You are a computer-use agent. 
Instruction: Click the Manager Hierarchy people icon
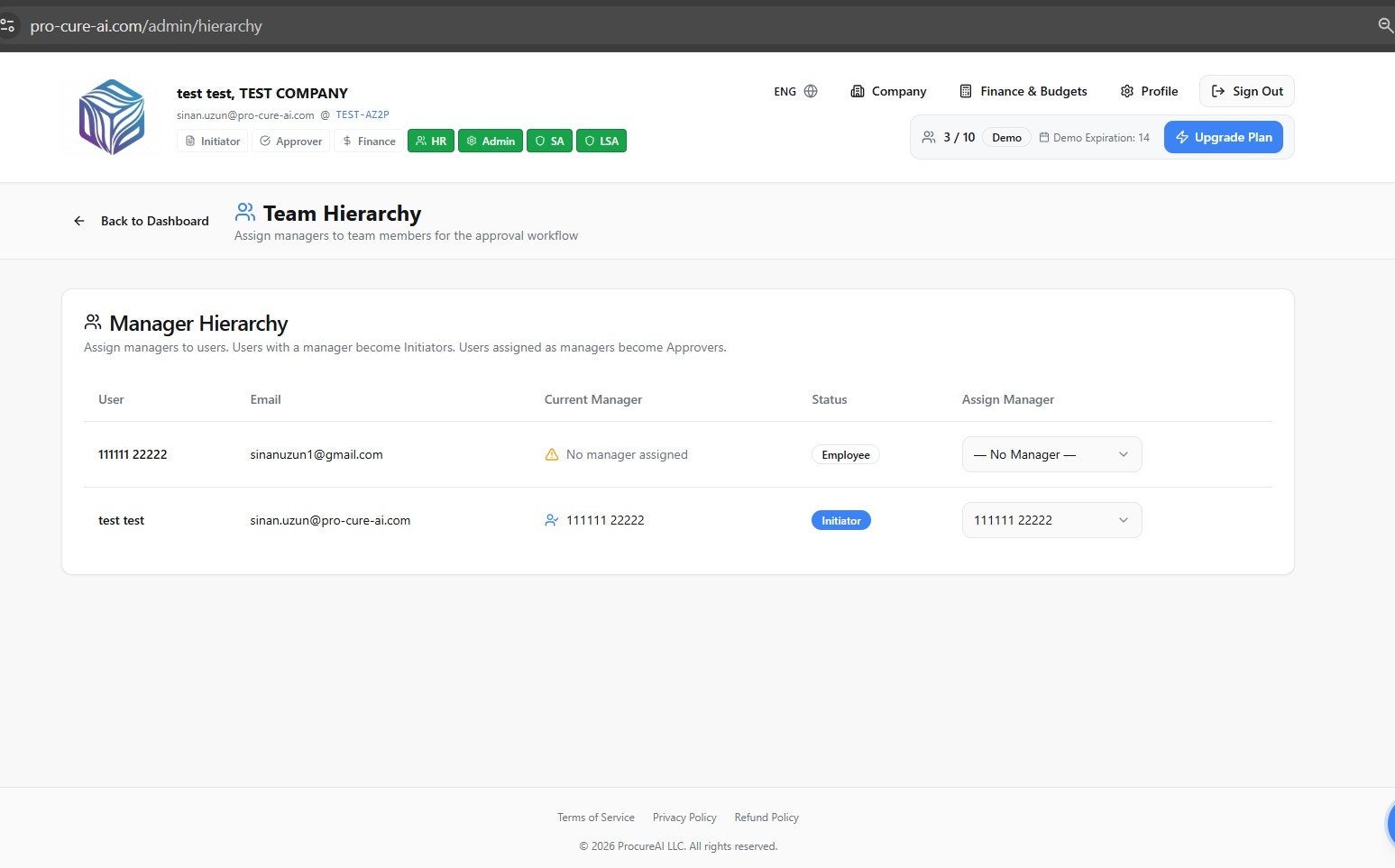(x=93, y=322)
